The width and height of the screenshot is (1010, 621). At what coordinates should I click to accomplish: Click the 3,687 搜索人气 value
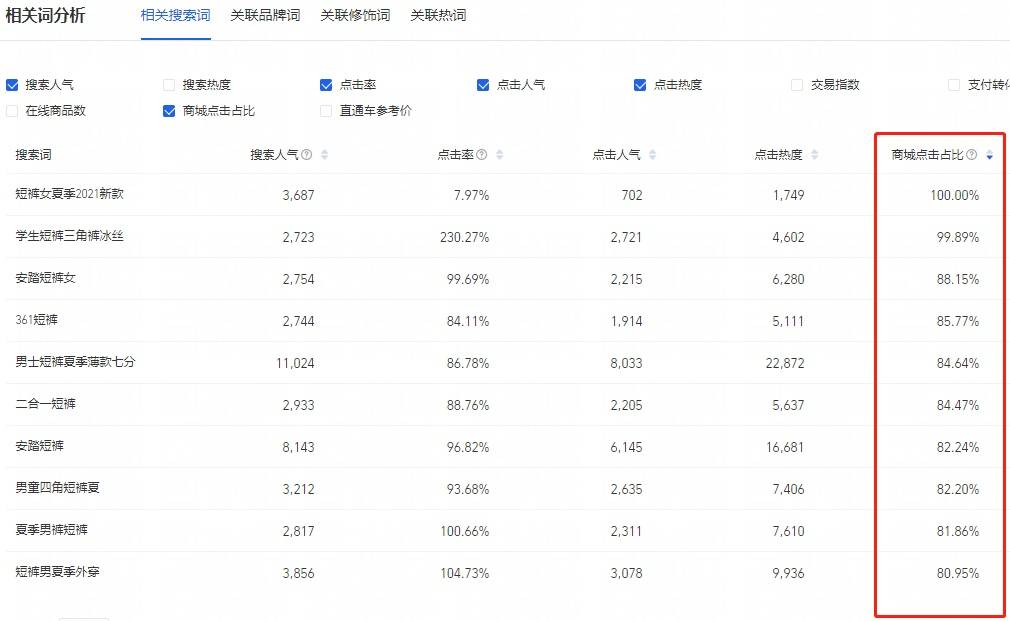(298, 195)
